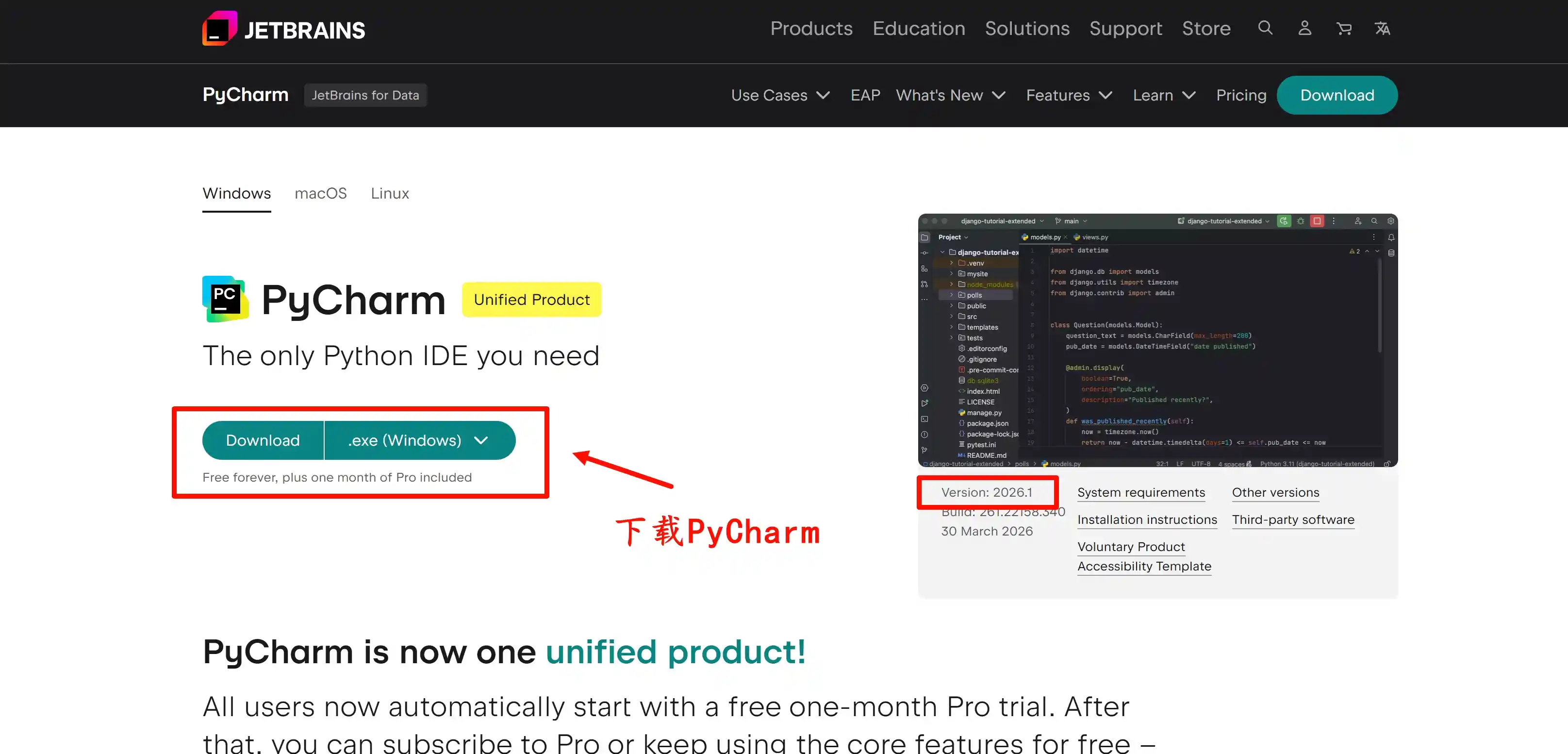This screenshot has height=754, width=1568.
Task: Open the Features dropdown menu
Action: pos(1068,95)
